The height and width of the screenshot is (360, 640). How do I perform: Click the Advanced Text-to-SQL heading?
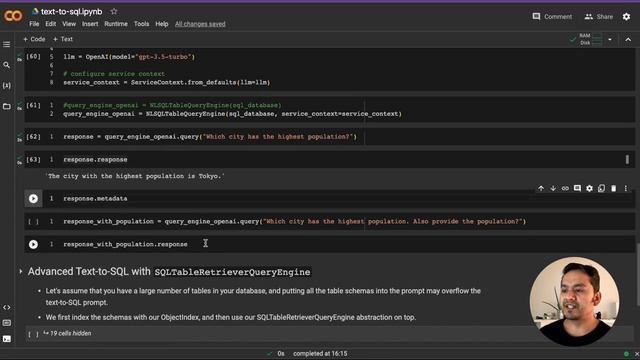pyautogui.click(x=169, y=272)
